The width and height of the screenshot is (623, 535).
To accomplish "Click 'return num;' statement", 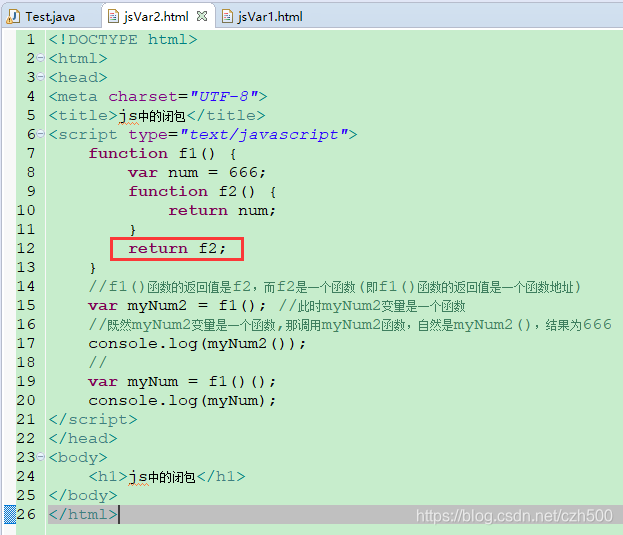I will [222, 211].
